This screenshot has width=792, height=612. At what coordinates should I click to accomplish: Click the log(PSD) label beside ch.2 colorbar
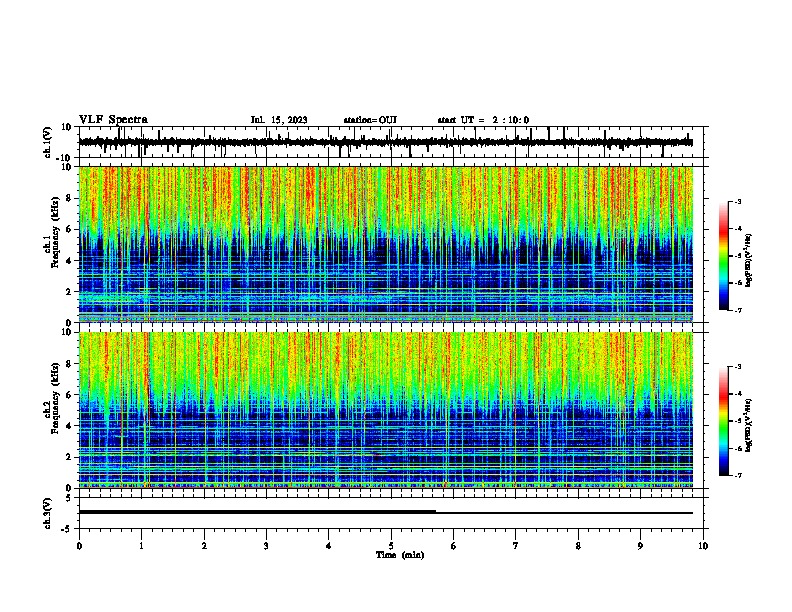[x=749, y=425]
